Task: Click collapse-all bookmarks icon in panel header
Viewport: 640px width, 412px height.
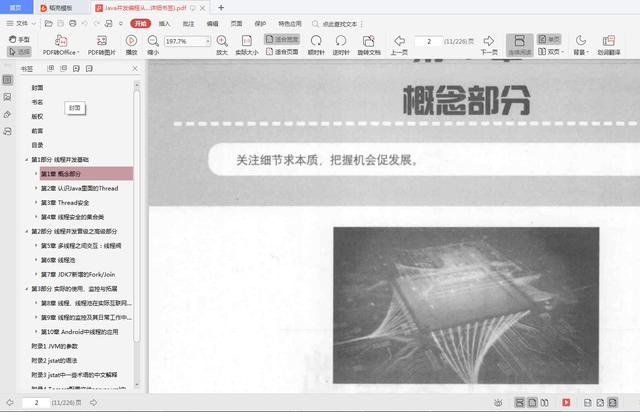Action: point(64,68)
